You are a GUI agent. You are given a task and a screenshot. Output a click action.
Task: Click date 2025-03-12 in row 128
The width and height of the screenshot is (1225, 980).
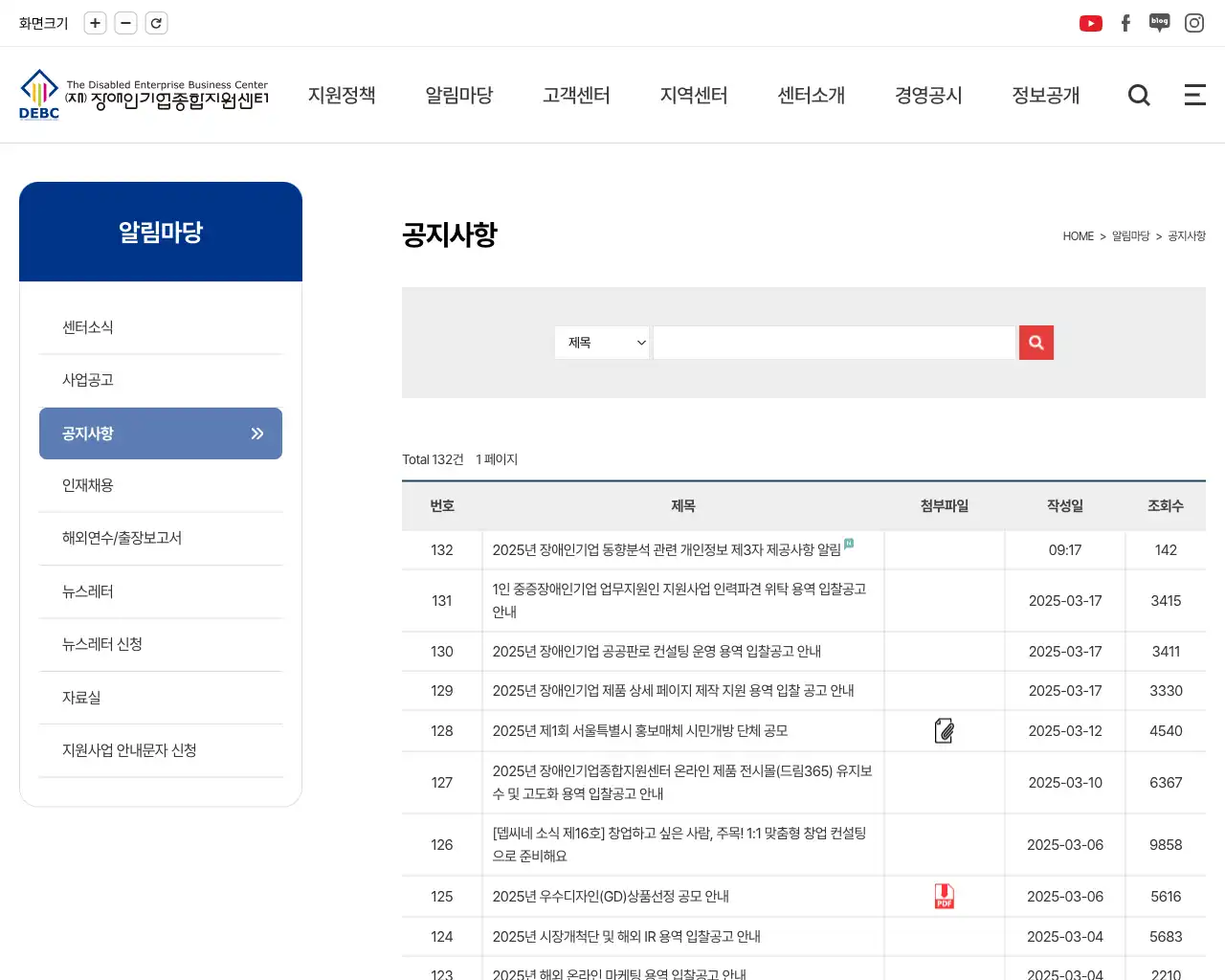pos(1065,731)
